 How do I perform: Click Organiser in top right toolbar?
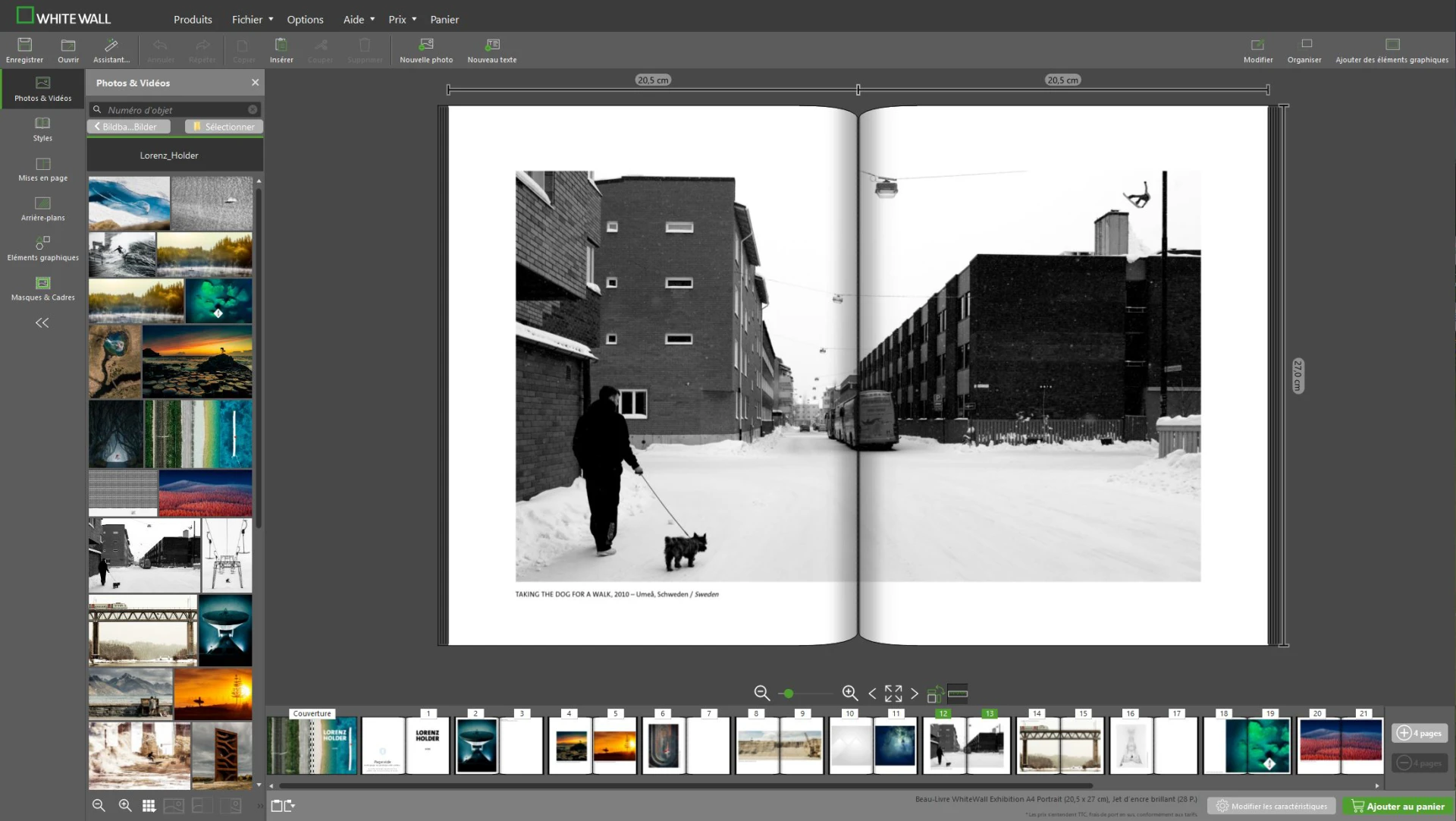(x=1304, y=49)
